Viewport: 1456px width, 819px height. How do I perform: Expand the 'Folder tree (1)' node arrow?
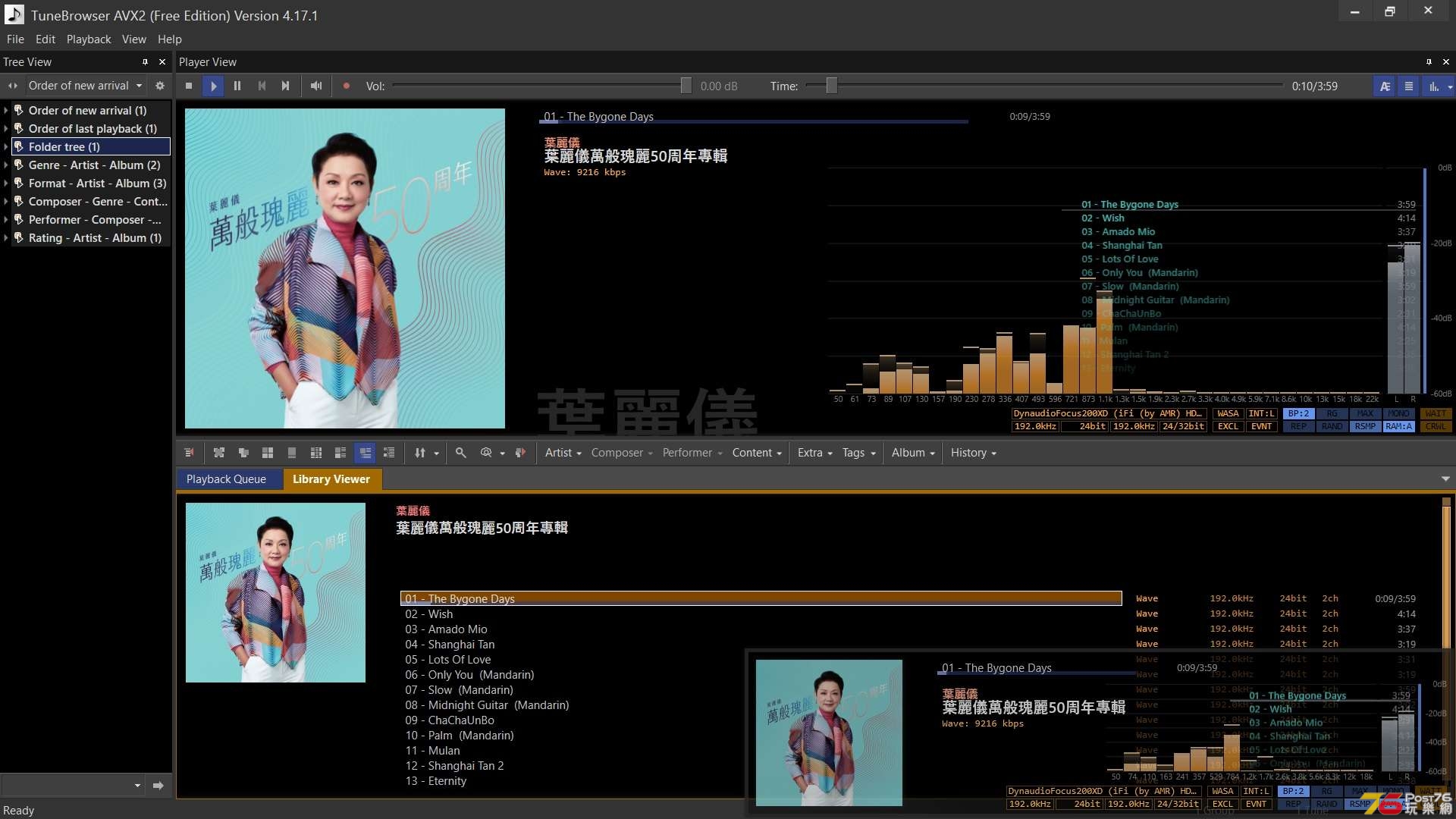(x=6, y=147)
